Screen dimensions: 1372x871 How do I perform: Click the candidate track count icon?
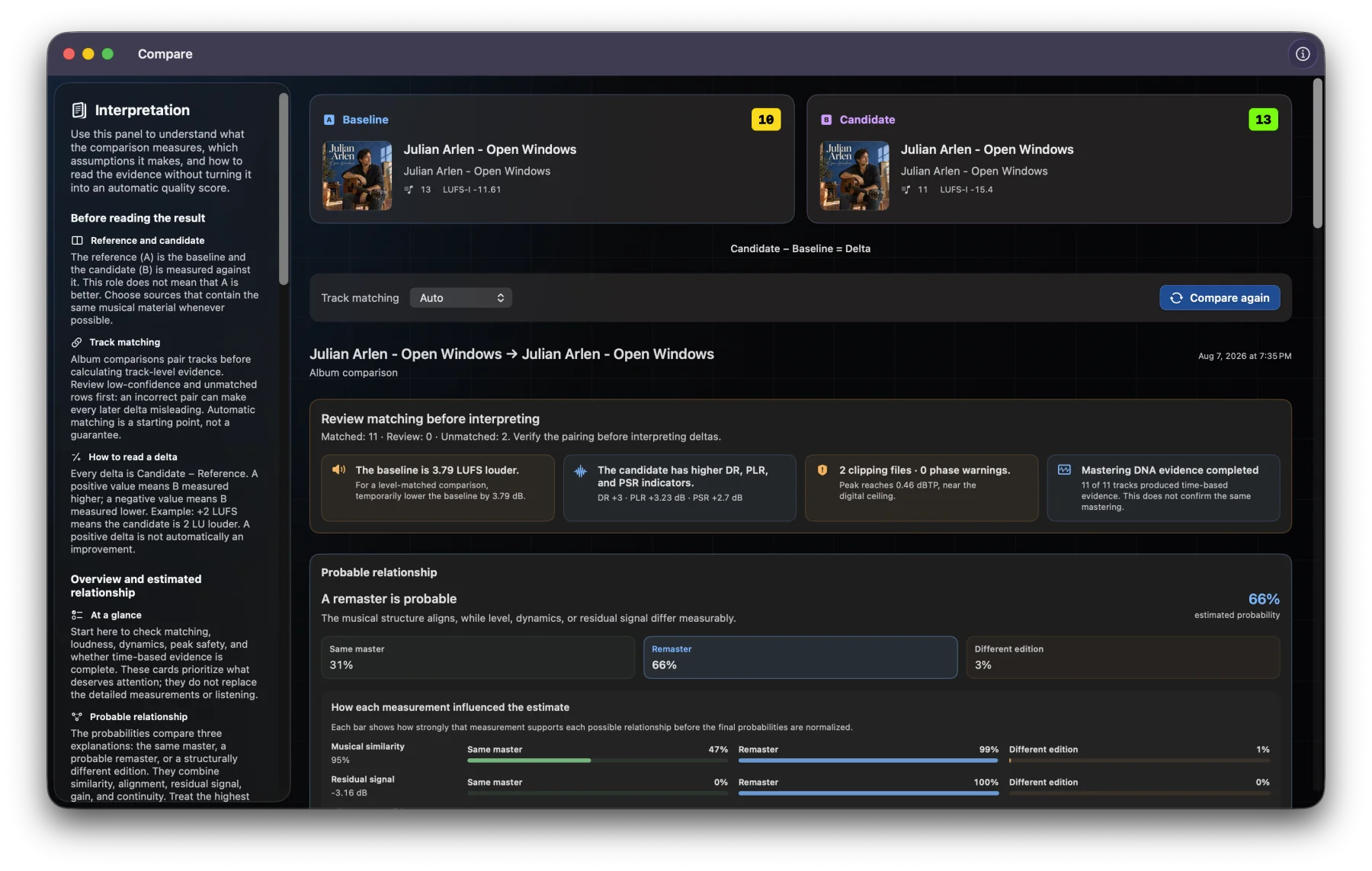pyautogui.click(x=906, y=190)
